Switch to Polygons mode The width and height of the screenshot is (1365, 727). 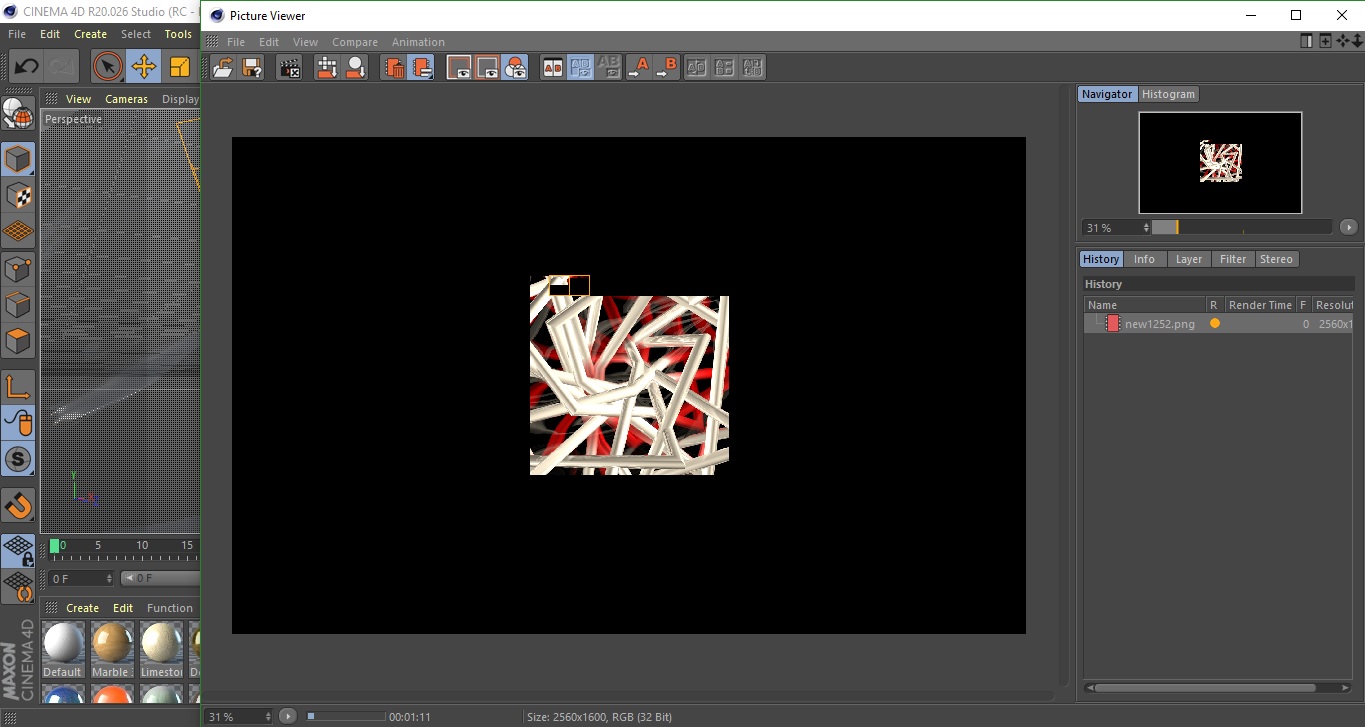[x=17, y=341]
